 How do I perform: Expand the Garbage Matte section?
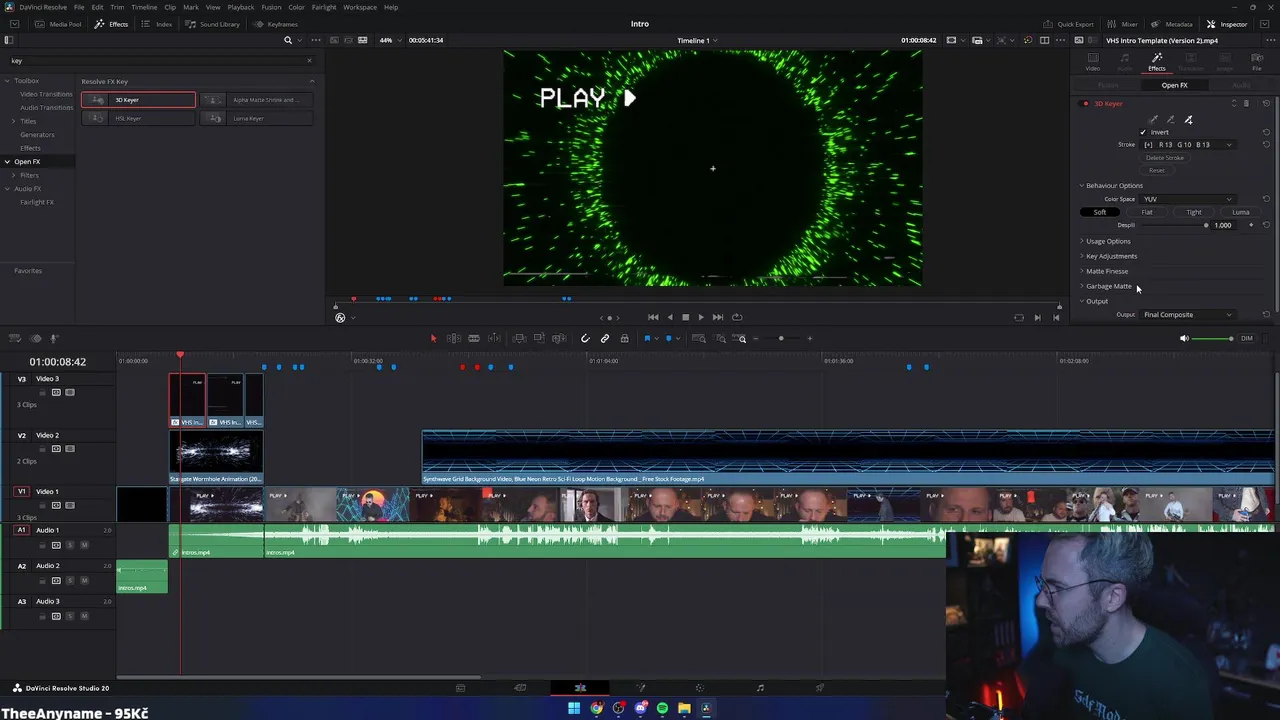click(1109, 286)
